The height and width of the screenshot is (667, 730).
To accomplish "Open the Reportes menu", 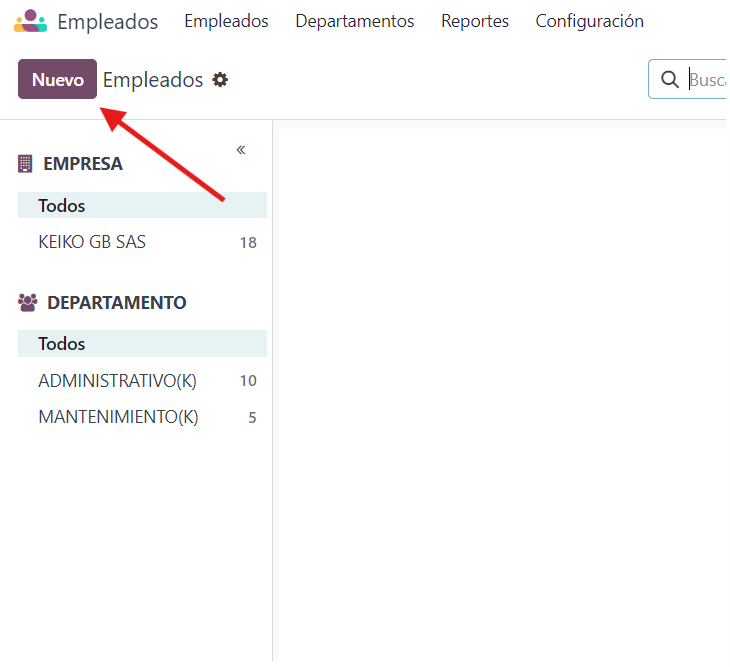I will tap(475, 21).
